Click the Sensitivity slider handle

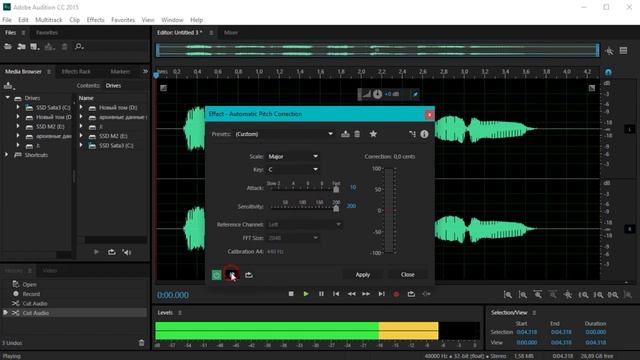pyautogui.click(x=336, y=209)
